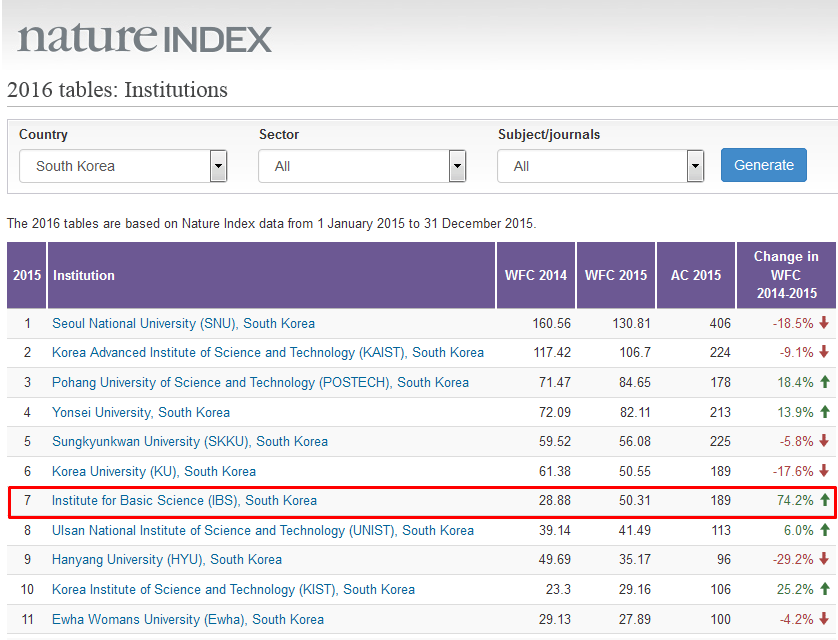This screenshot has height=640, width=838.
Task: Click the green up arrow beside 13.9%
Action: (825, 412)
